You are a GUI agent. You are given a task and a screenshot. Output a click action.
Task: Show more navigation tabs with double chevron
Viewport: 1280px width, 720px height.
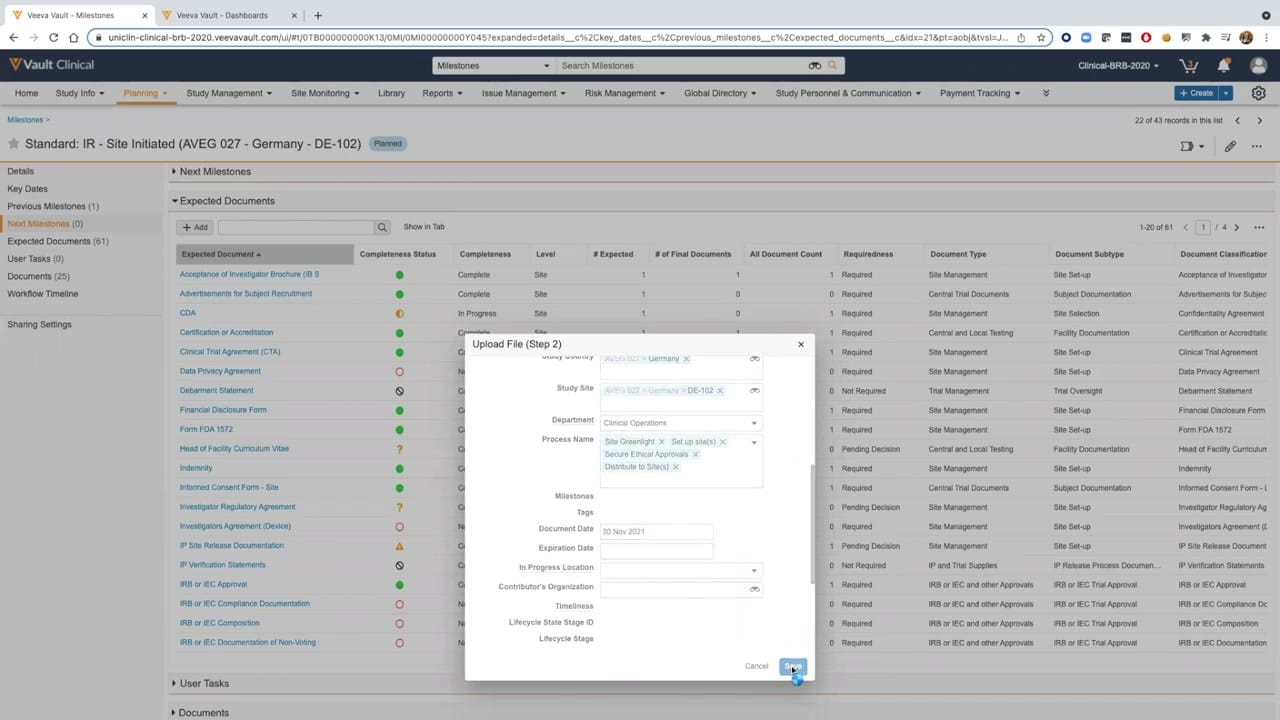(1046, 93)
